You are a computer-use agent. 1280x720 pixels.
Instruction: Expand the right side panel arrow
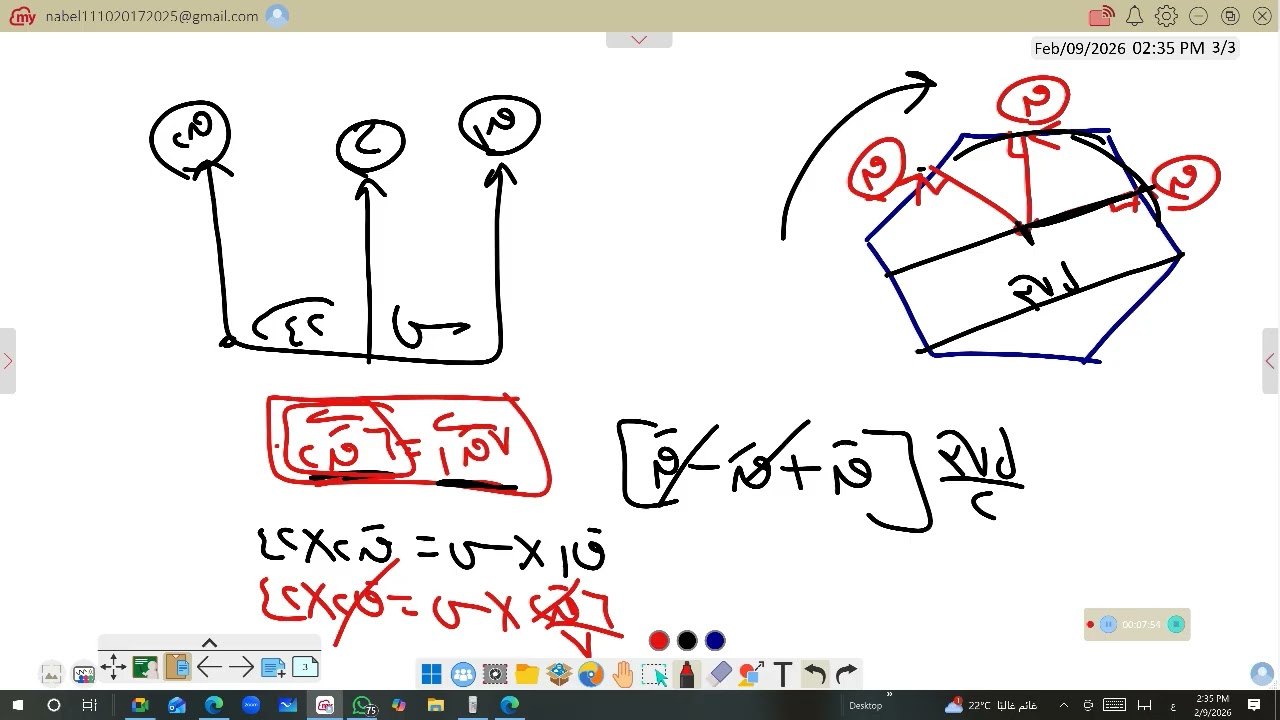[1270, 361]
